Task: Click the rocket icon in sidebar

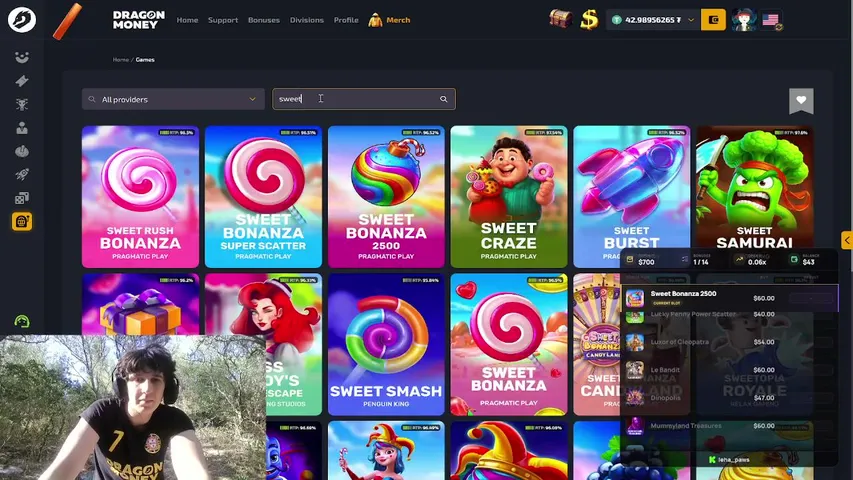Action: pyautogui.click(x=22, y=174)
